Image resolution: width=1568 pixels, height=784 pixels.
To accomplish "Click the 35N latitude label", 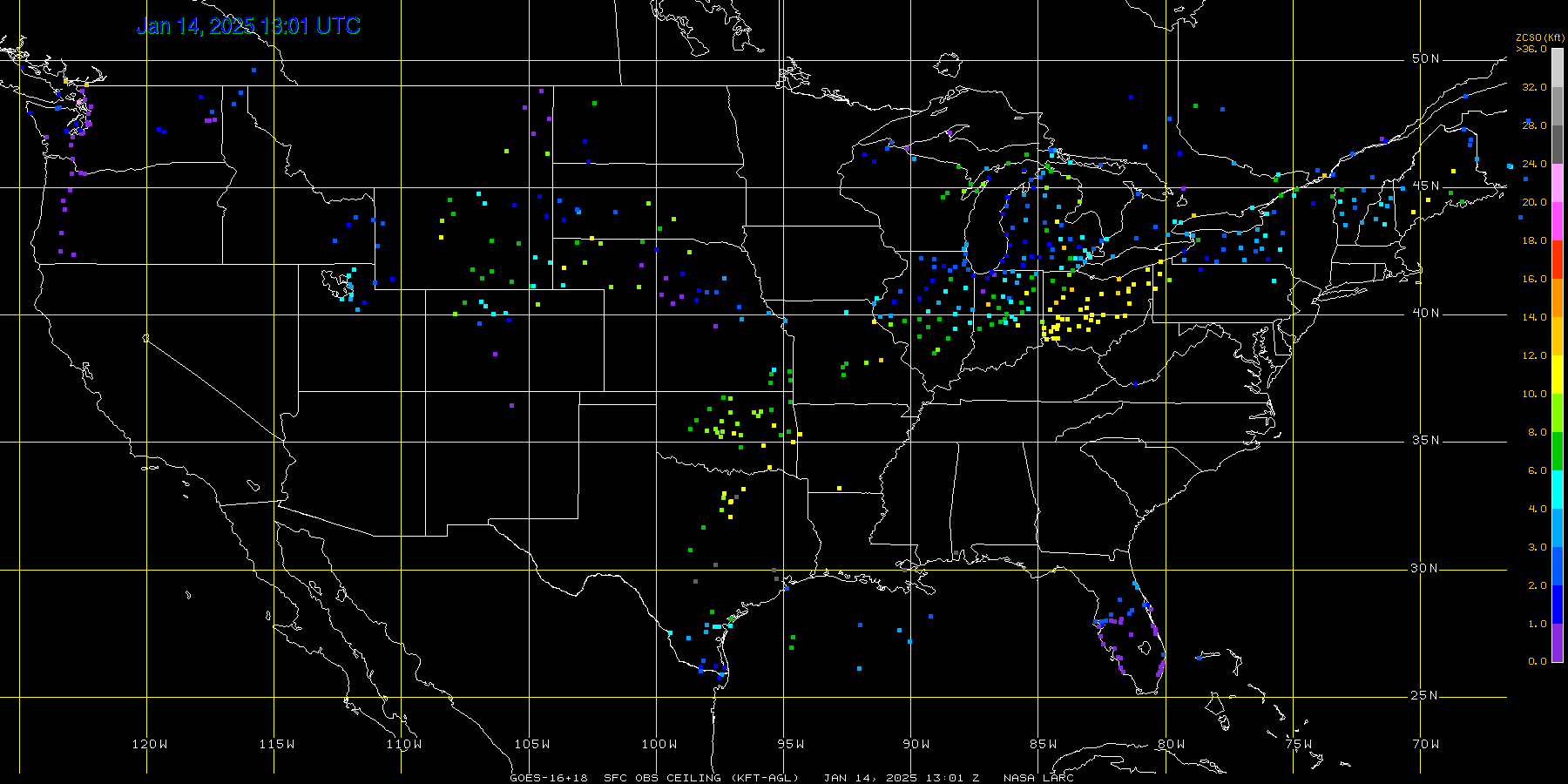I will pyautogui.click(x=1426, y=440).
